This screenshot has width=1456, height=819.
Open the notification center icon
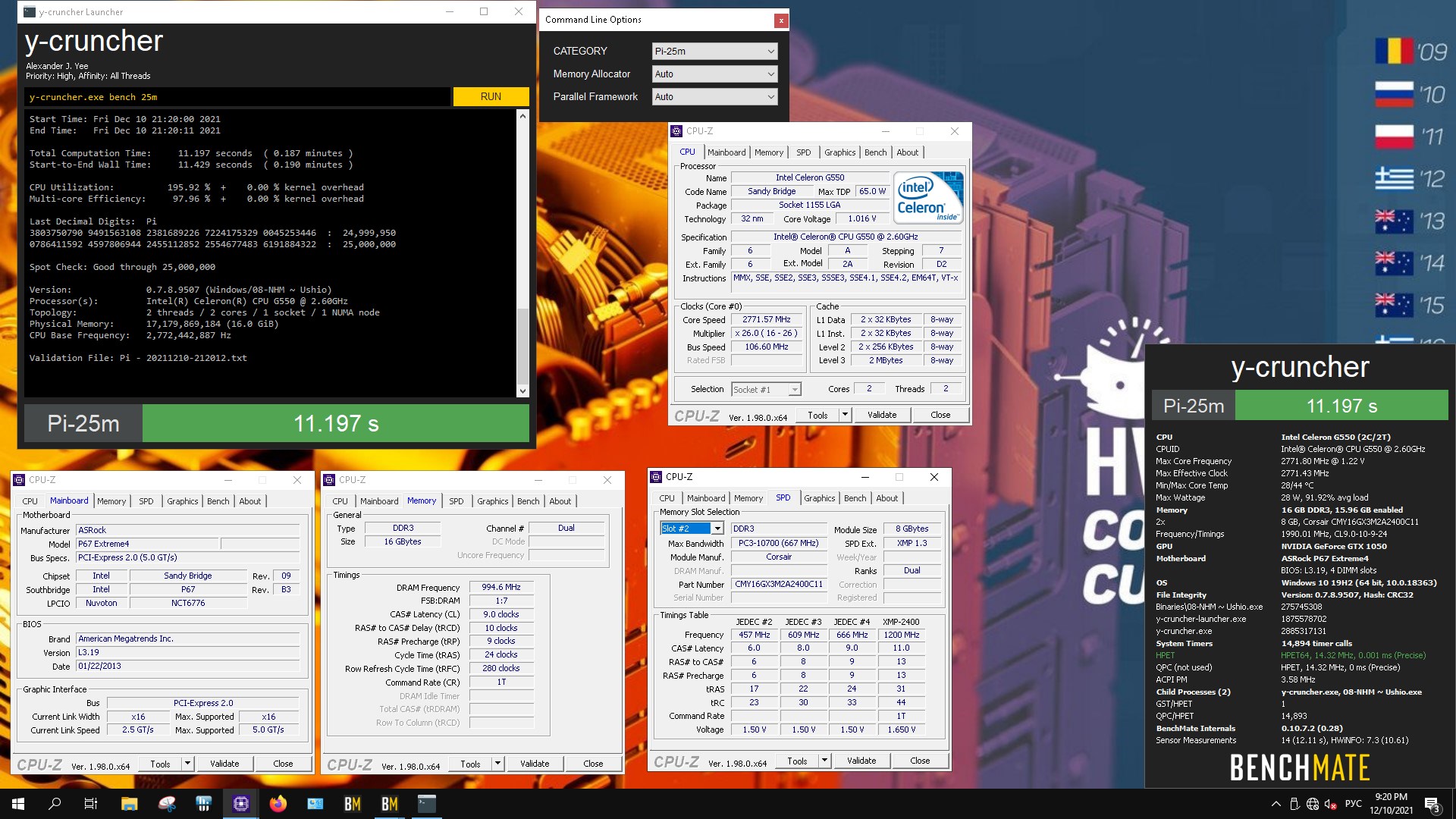point(1432,805)
